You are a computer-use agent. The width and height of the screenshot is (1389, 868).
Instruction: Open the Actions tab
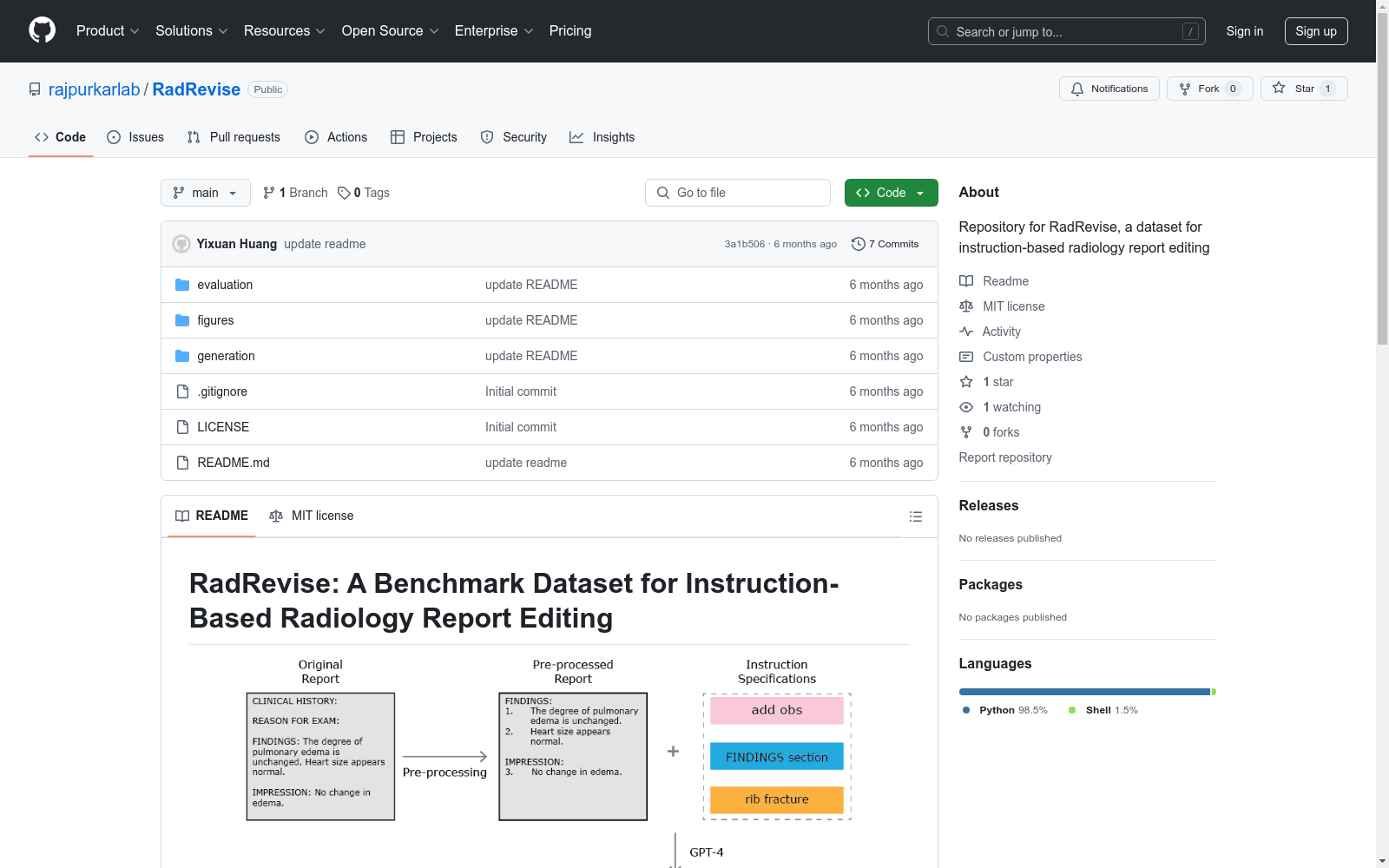pyautogui.click(x=336, y=137)
